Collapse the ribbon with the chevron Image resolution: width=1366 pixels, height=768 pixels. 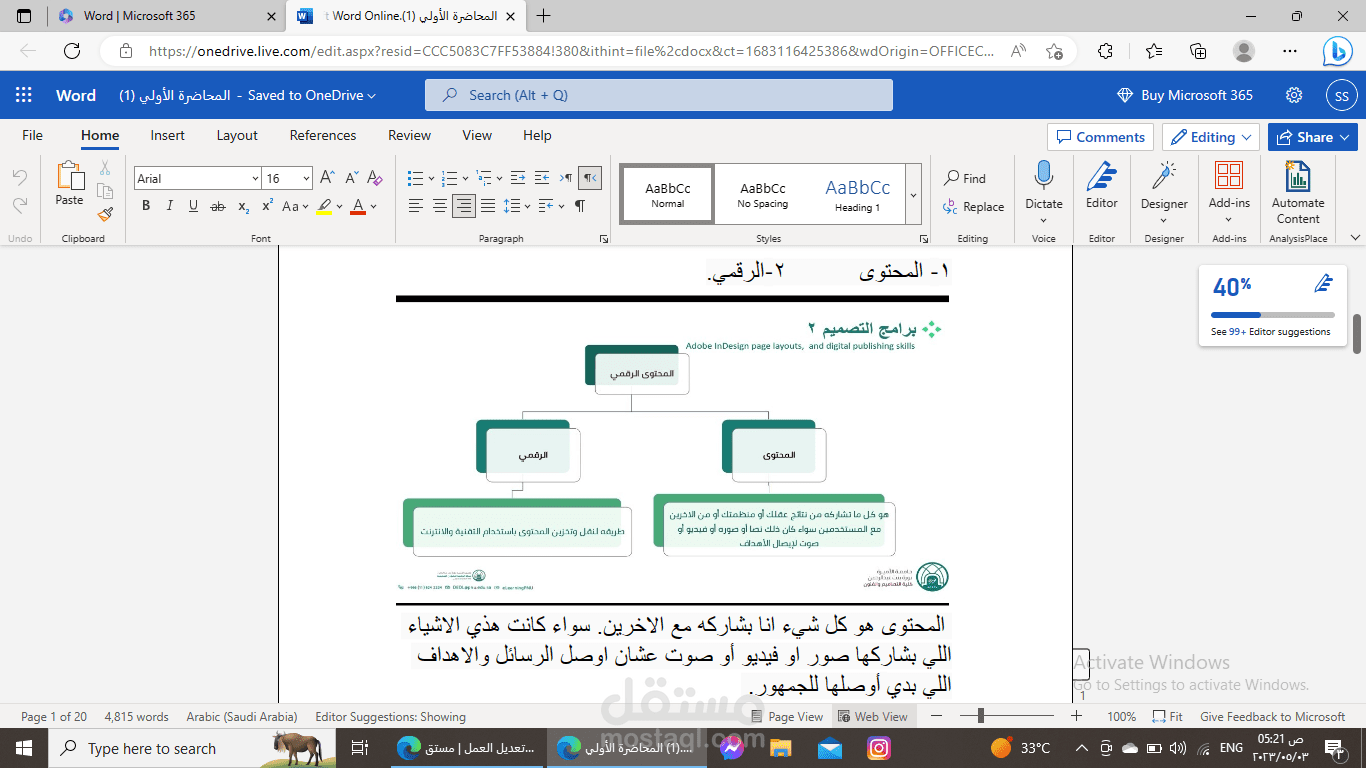[1355, 238]
